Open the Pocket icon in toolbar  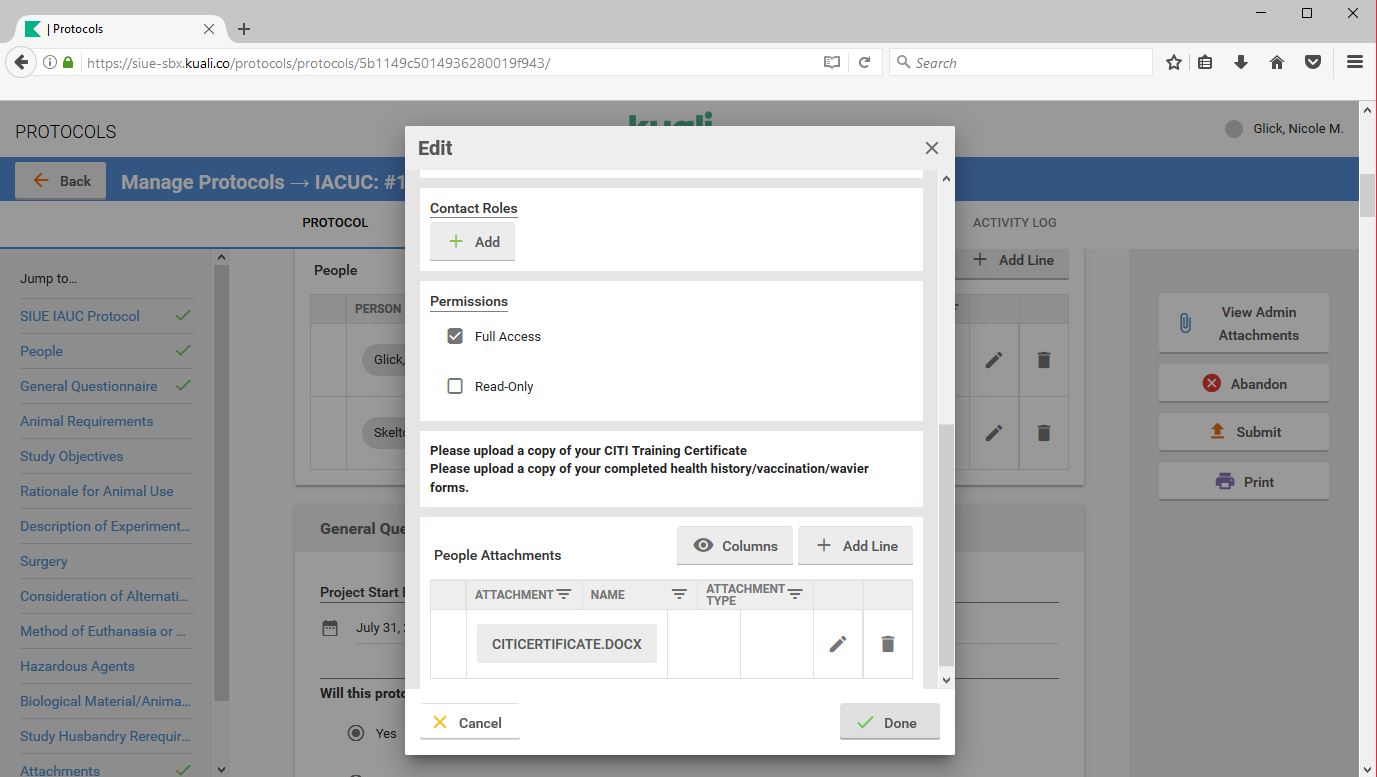(x=1313, y=62)
